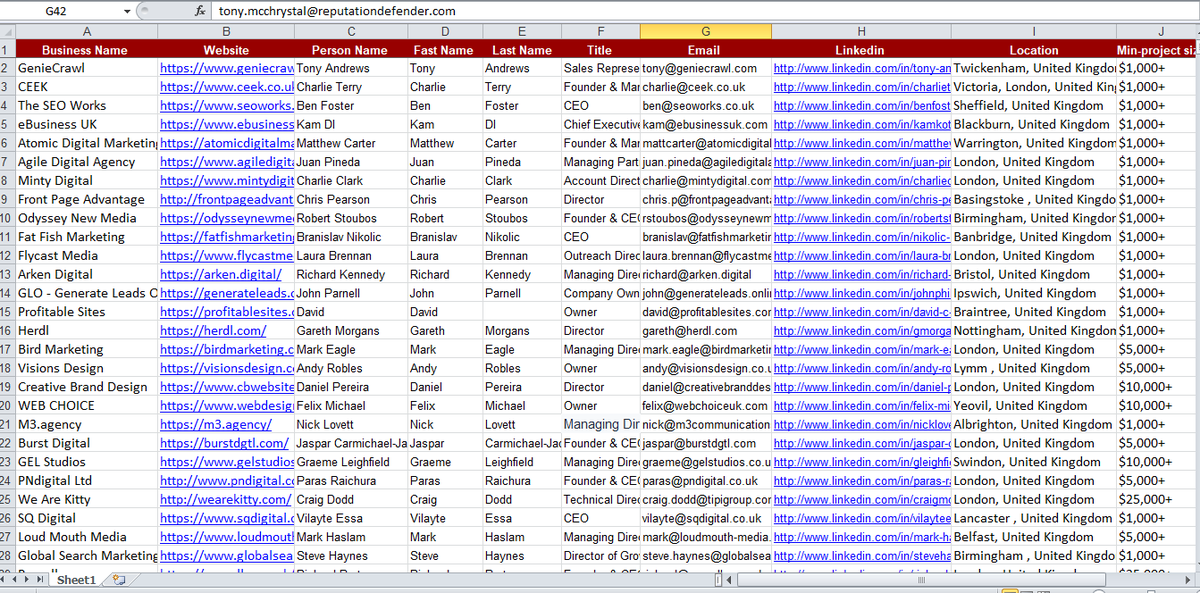Select the Profitable Sites cell
The image size is (1200, 593).
tap(86, 311)
